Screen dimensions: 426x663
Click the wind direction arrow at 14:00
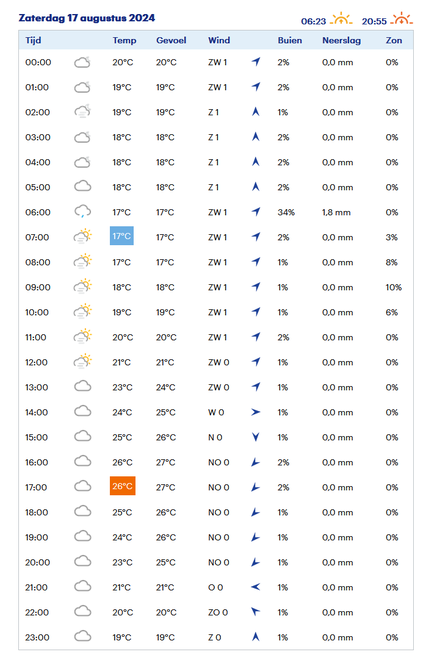click(256, 412)
